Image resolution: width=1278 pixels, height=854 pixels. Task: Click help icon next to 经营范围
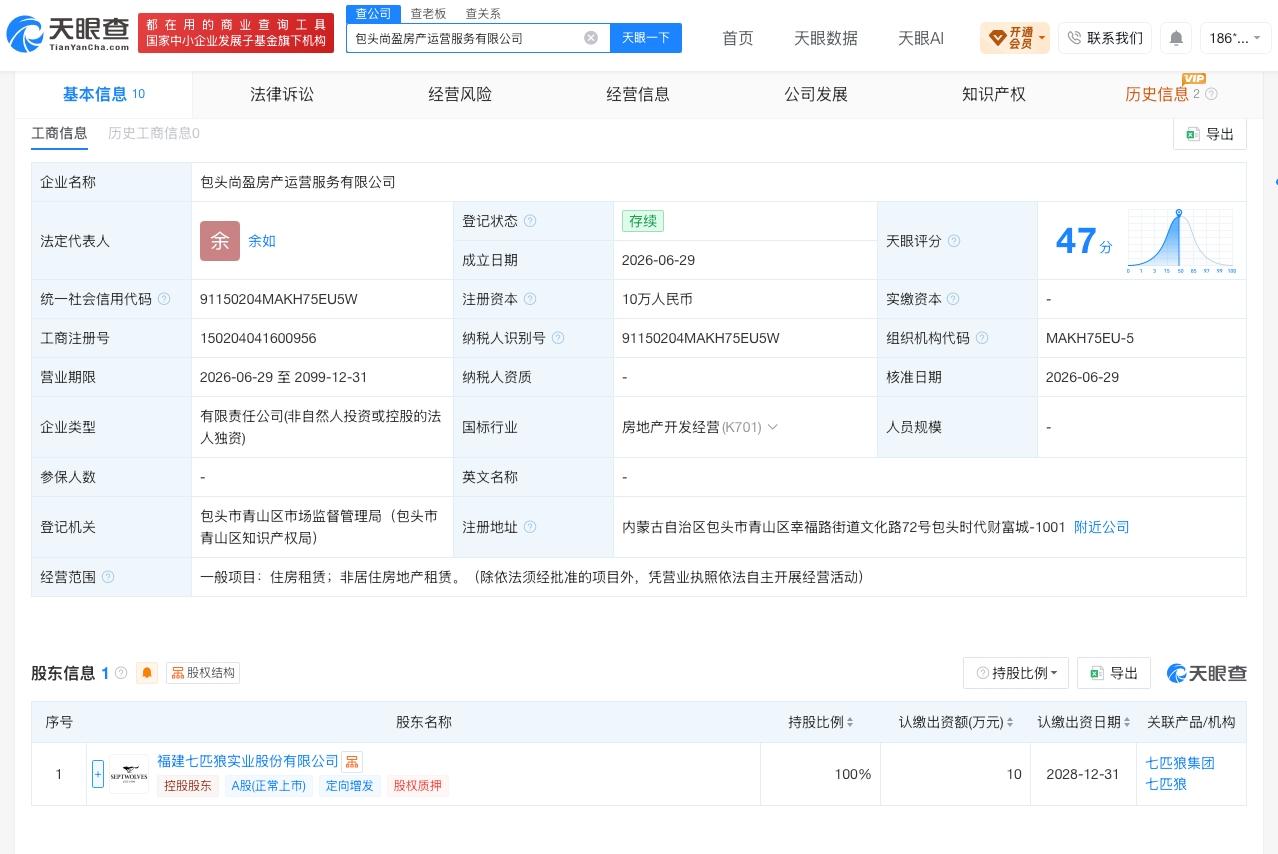pos(108,577)
